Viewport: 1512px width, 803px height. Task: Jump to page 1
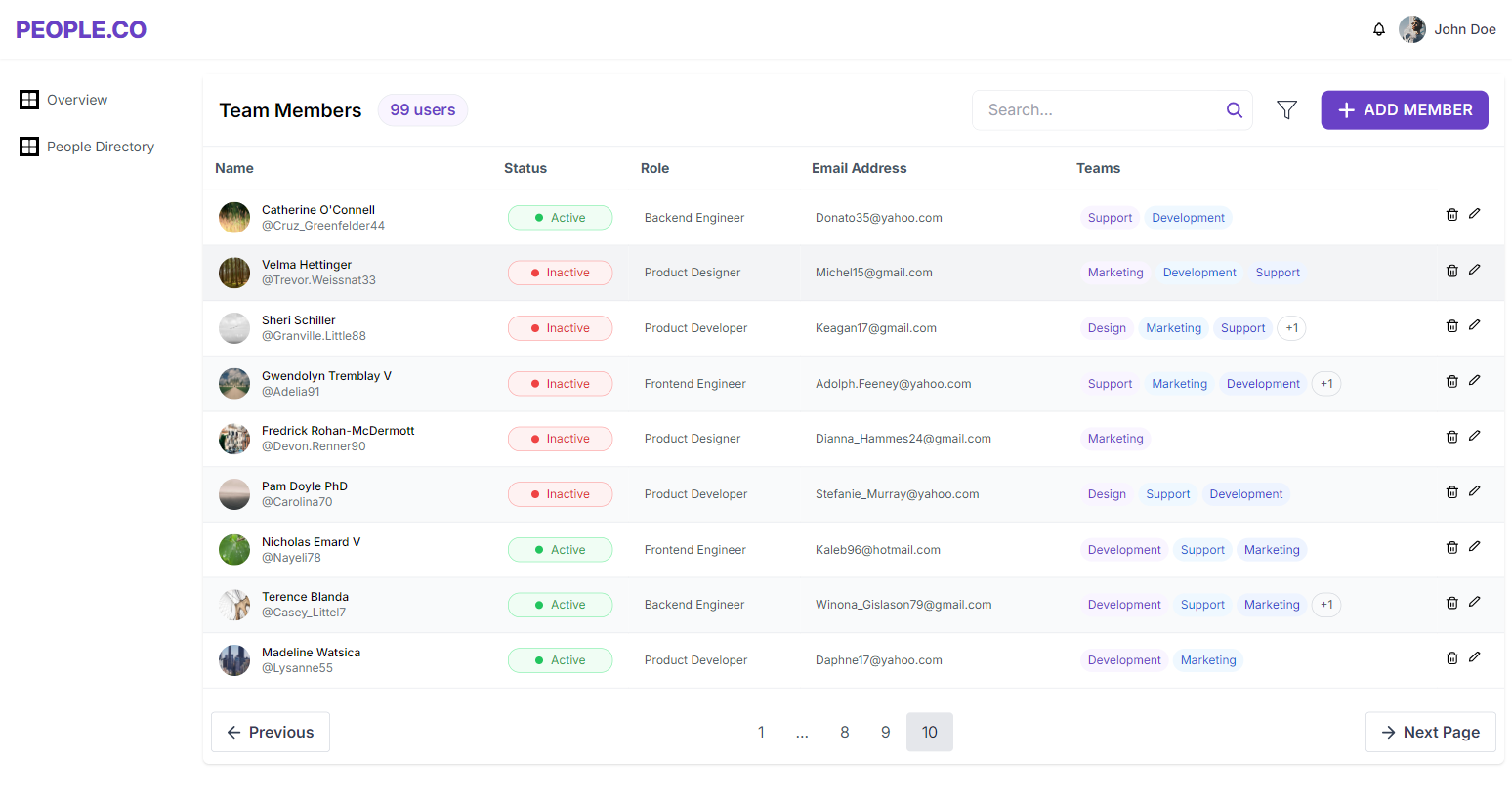761,732
